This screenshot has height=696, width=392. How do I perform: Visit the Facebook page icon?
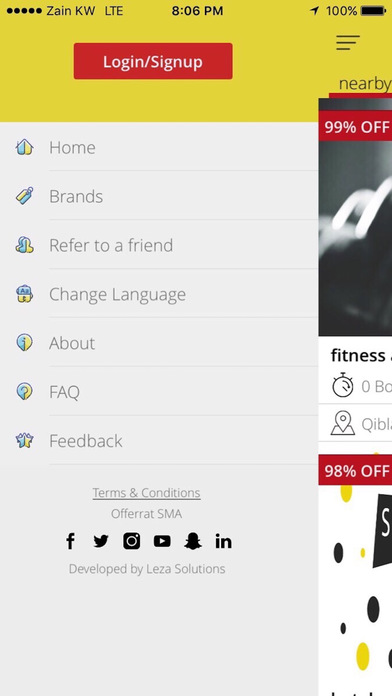coord(71,542)
